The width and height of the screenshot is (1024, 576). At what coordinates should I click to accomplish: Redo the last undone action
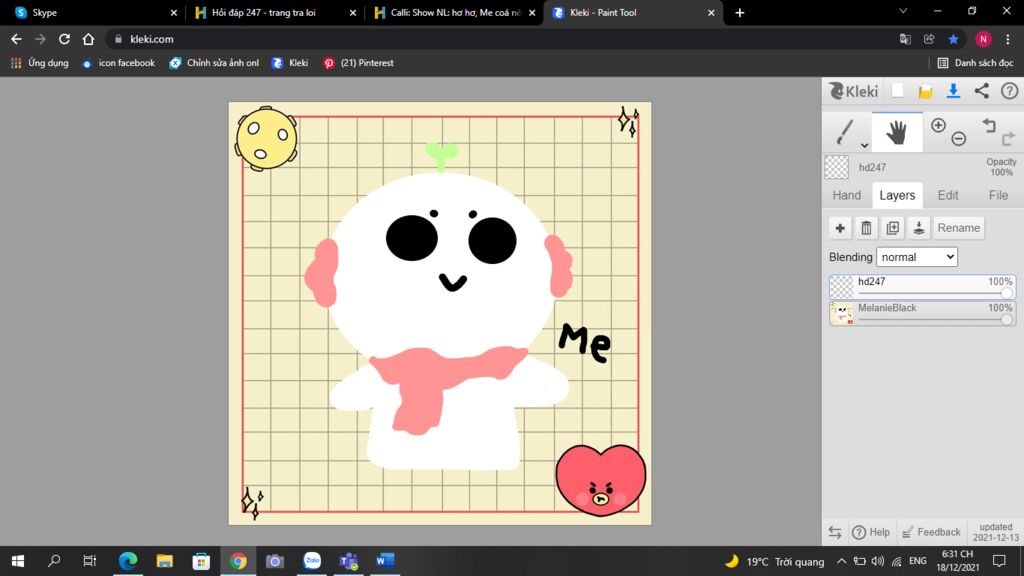[1008, 138]
